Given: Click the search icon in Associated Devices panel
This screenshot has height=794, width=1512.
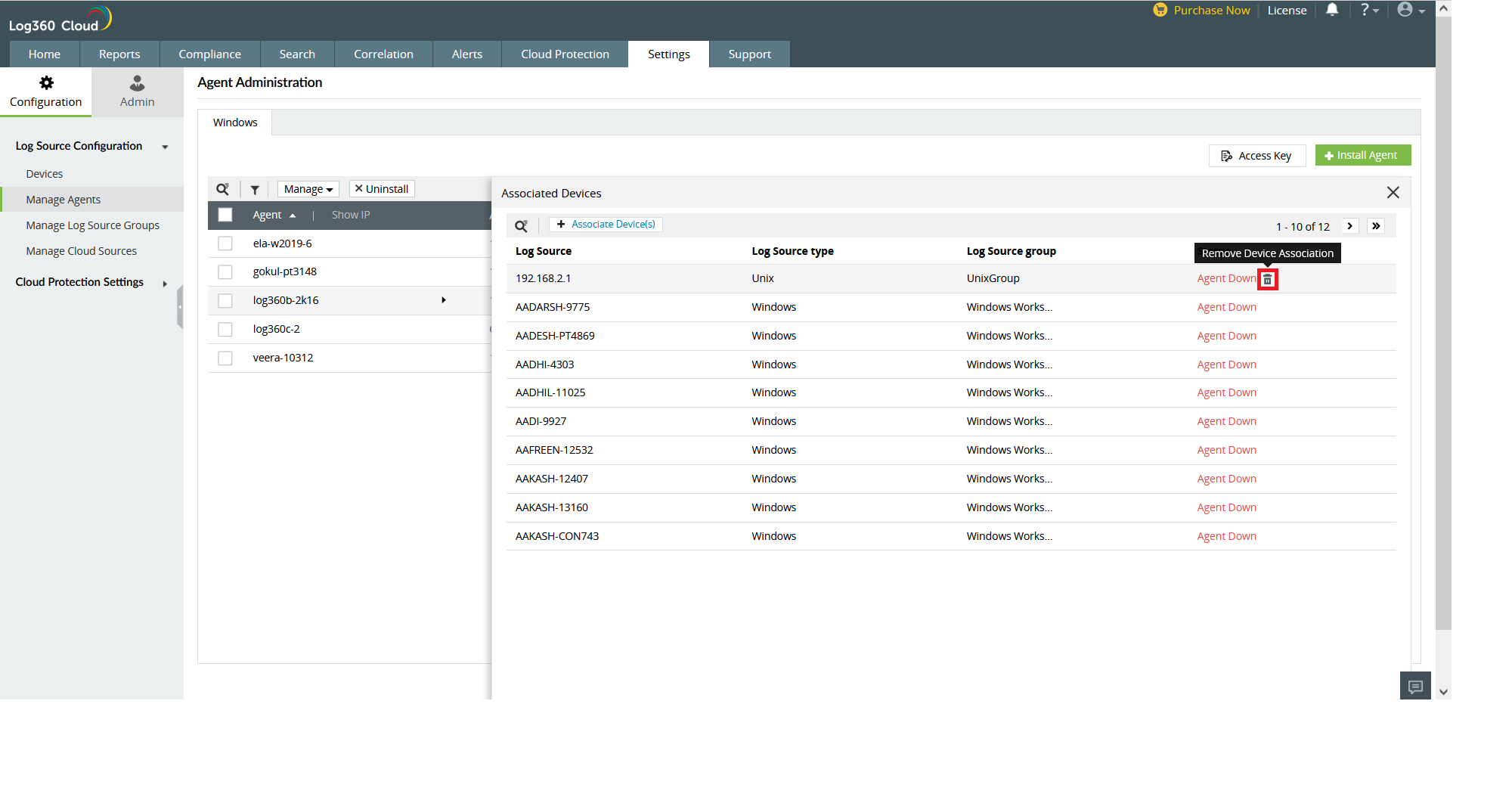Looking at the screenshot, I should pyautogui.click(x=521, y=226).
